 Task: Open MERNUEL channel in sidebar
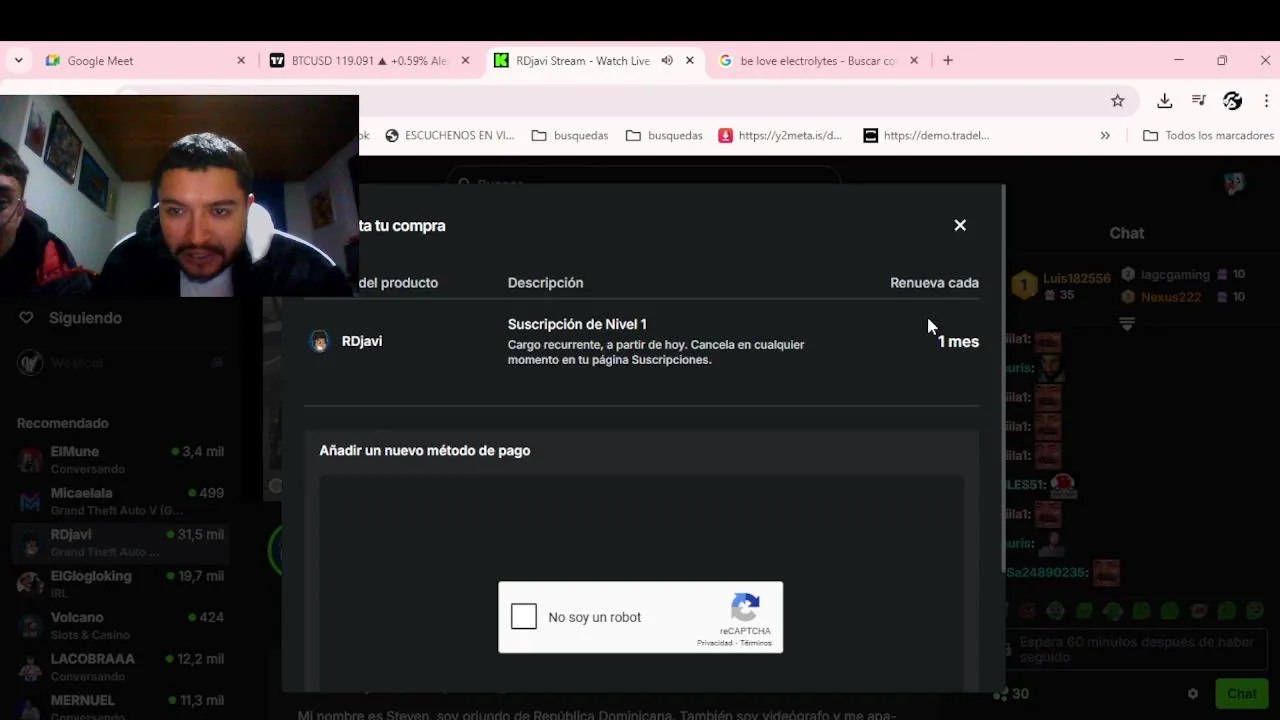[x=121, y=707]
